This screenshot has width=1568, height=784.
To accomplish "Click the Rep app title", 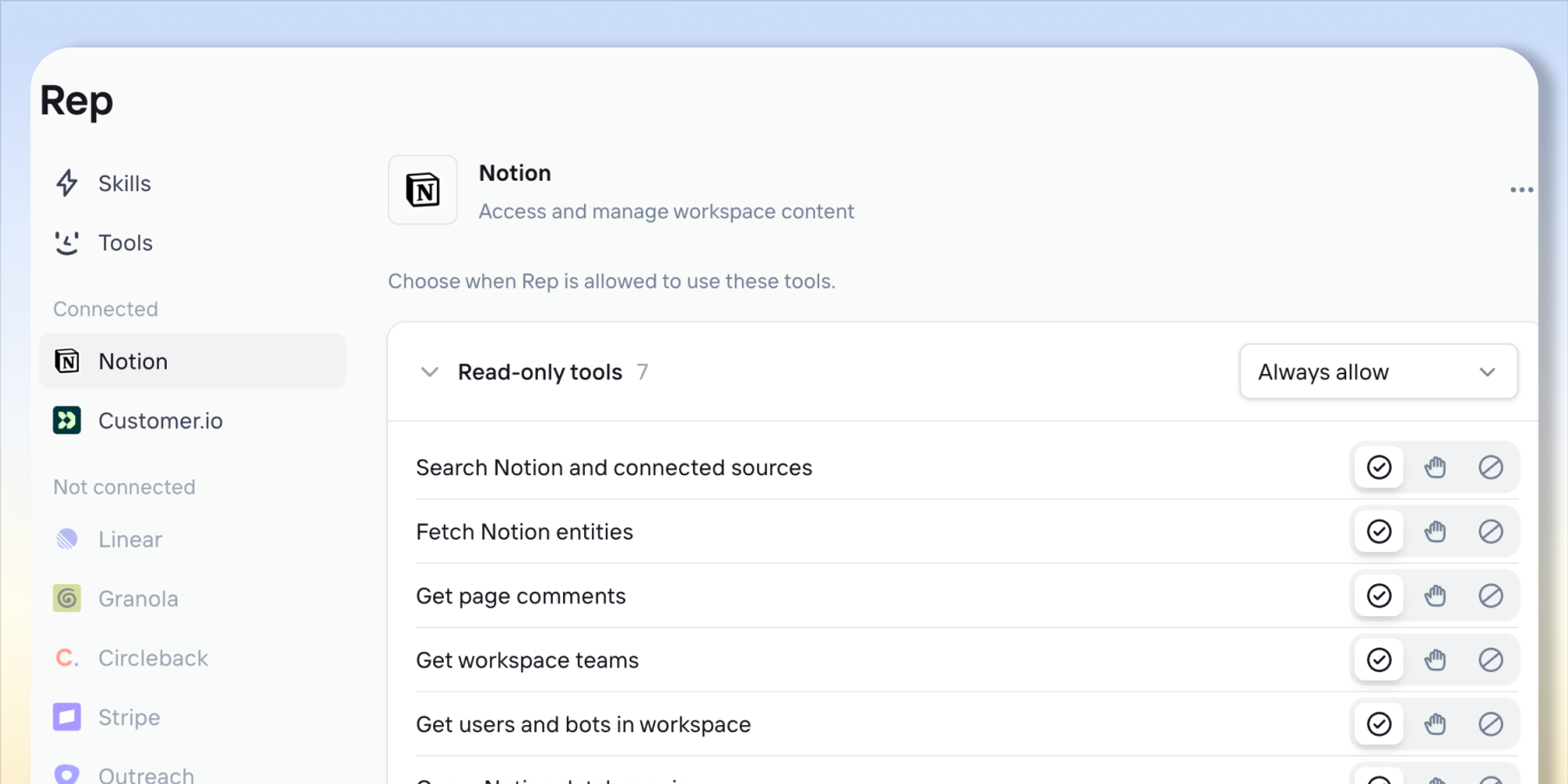I will (77, 102).
